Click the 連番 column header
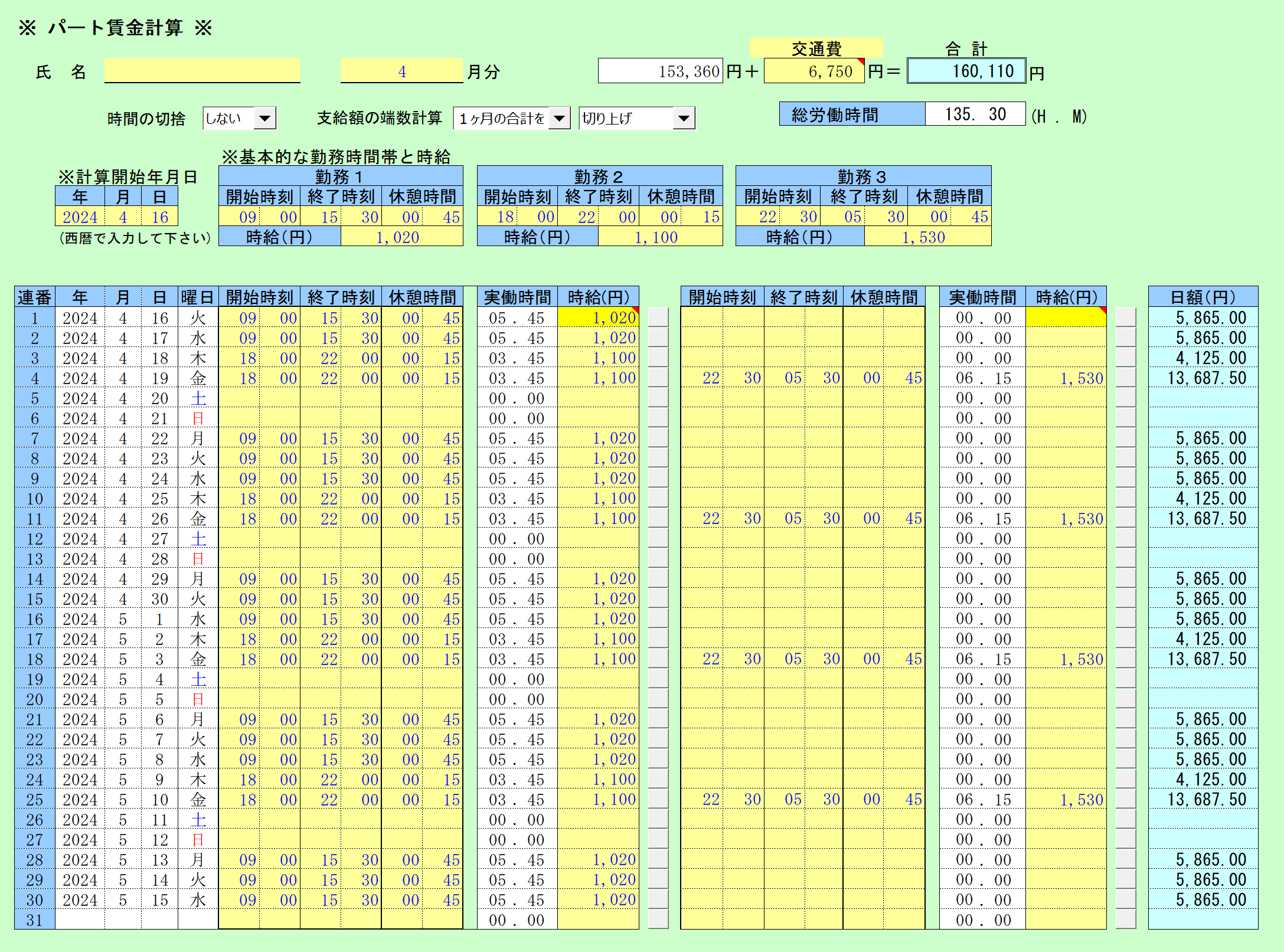Viewport: 1284px width, 952px height. coord(35,297)
